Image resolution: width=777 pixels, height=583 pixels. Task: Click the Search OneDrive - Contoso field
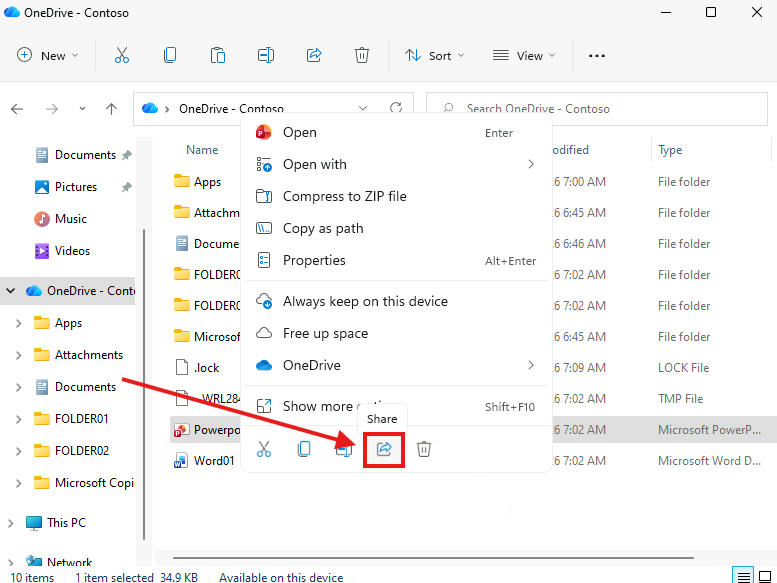coord(597,108)
